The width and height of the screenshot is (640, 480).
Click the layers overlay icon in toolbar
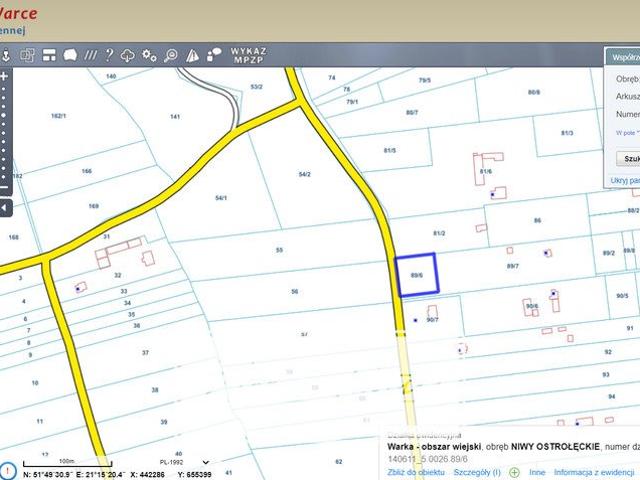coord(28,55)
